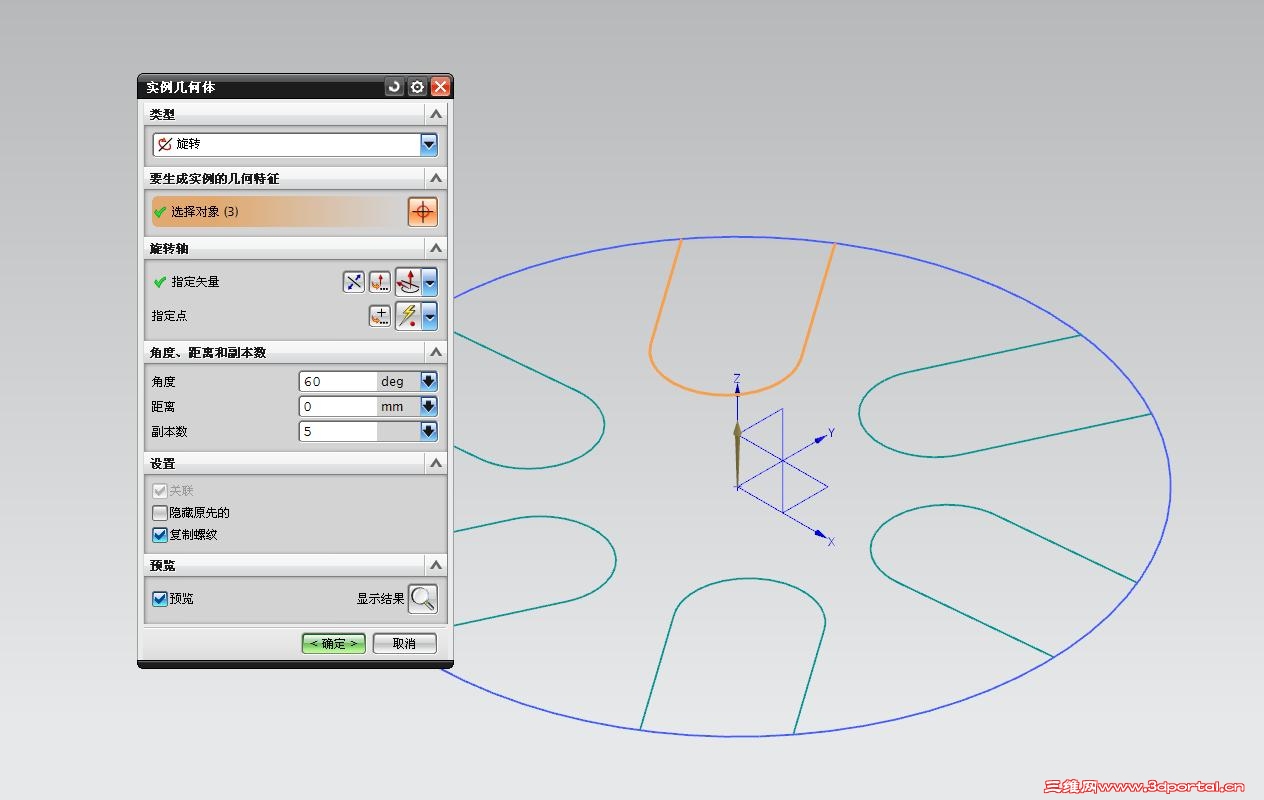The image size is (1264, 800).
Task: Open the vector type dropdown arrow
Action: click(x=429, y=282)
